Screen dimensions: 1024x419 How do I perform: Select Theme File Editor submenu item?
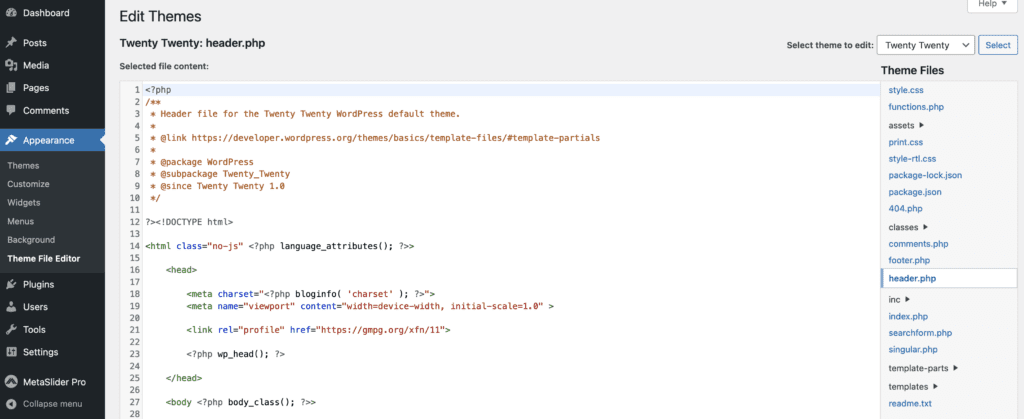point(44,258)
